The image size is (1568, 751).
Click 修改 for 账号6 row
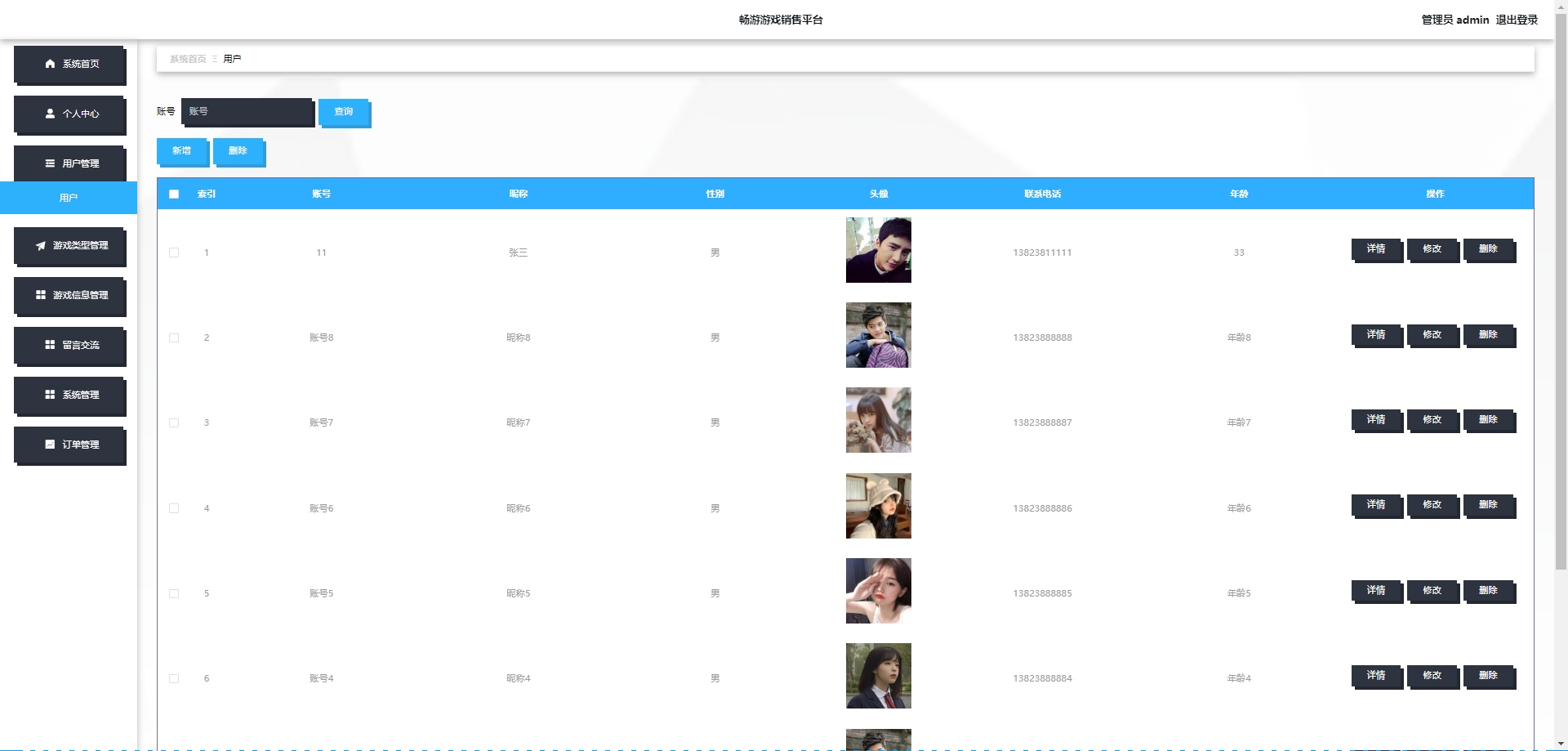pyautogui.click(x=1433, y=506)
